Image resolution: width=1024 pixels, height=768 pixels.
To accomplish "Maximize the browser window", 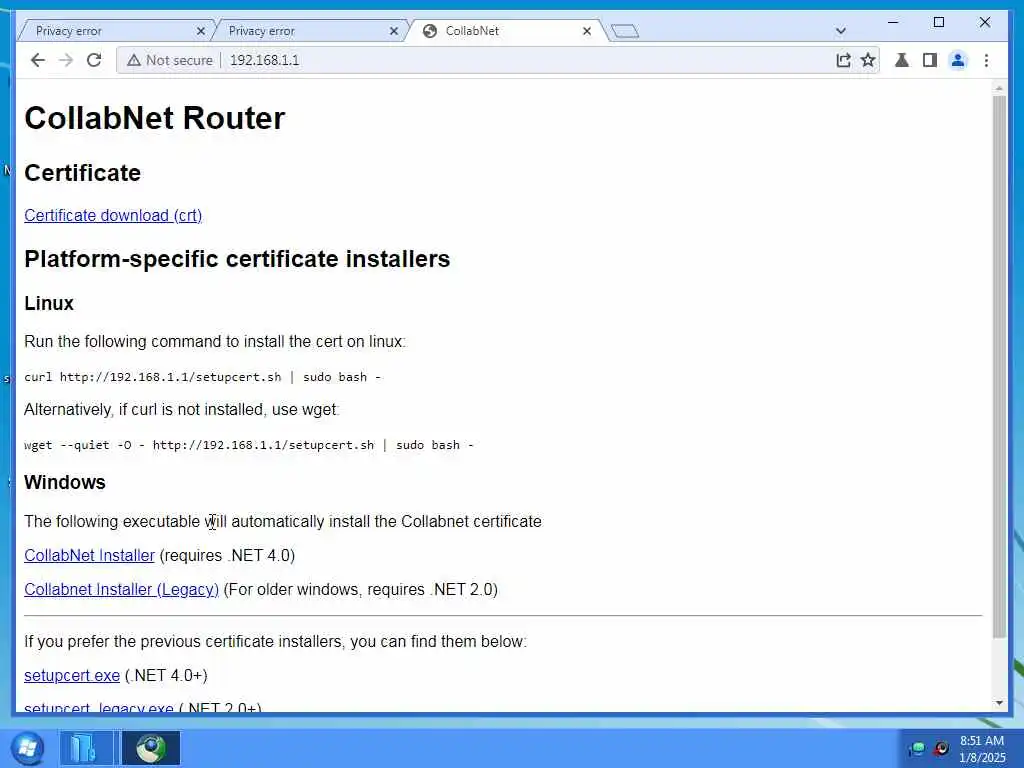I will (x=938, y=22).
